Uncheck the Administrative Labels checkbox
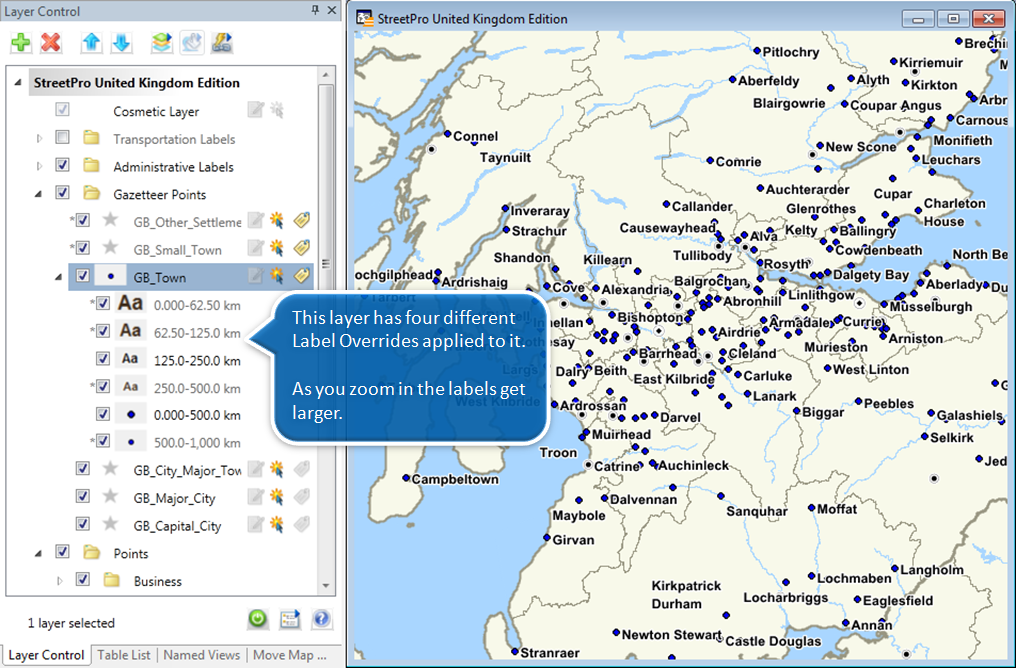The width and height of the screenshot is (1016, 668). (62, 165)
